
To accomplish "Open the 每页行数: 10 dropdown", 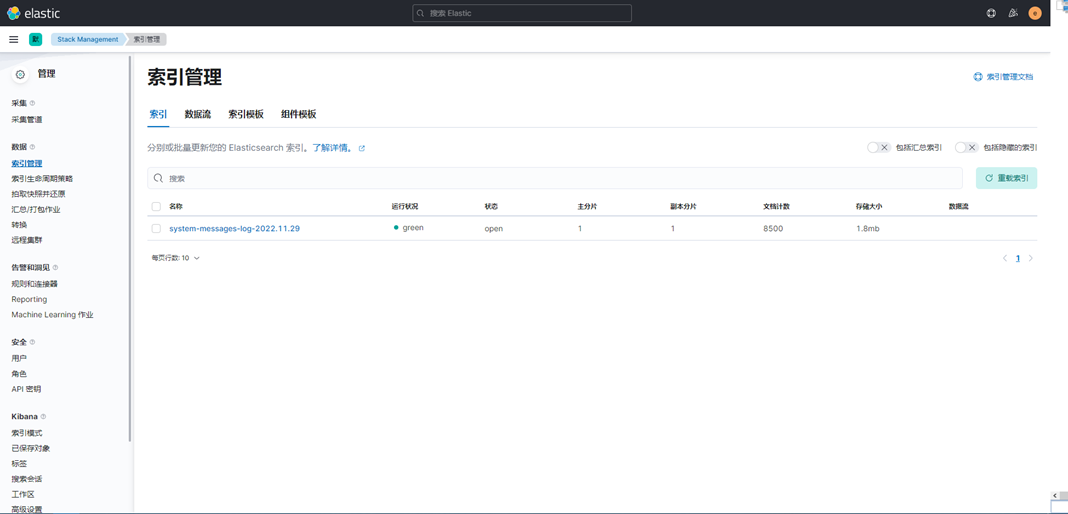I will (176, 258).
